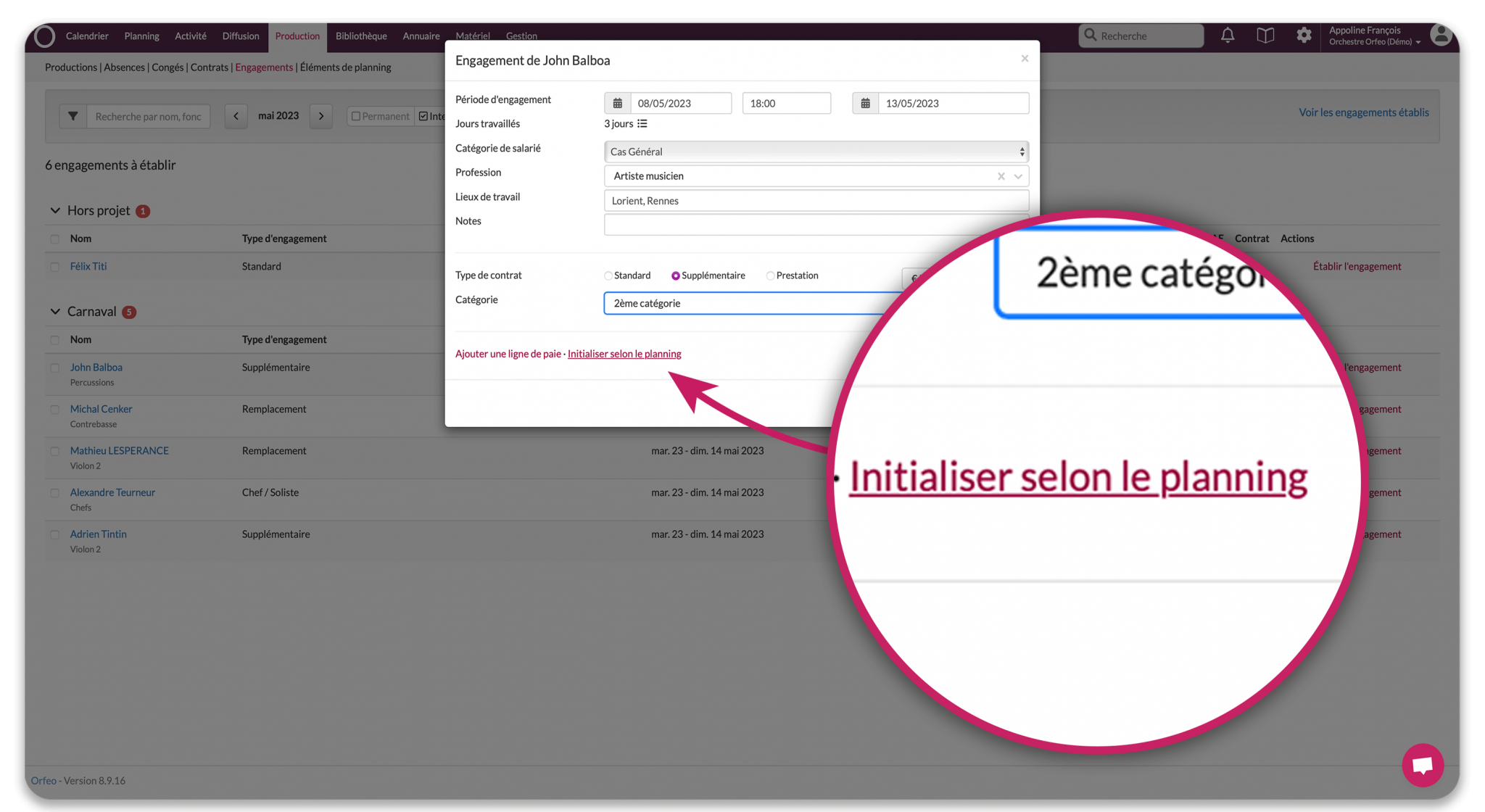Open the chat support bubble
Screen dimensions: 1485x812
click(x=1423, y=764)
